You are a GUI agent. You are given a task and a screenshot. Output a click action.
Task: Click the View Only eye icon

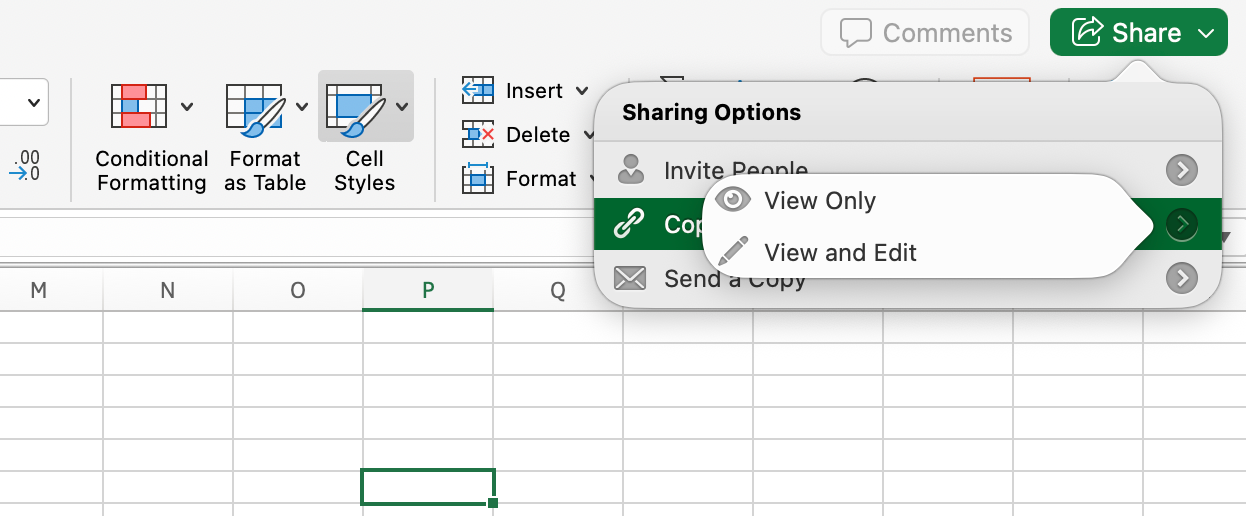pyautogui.click(x=734, y=200)
